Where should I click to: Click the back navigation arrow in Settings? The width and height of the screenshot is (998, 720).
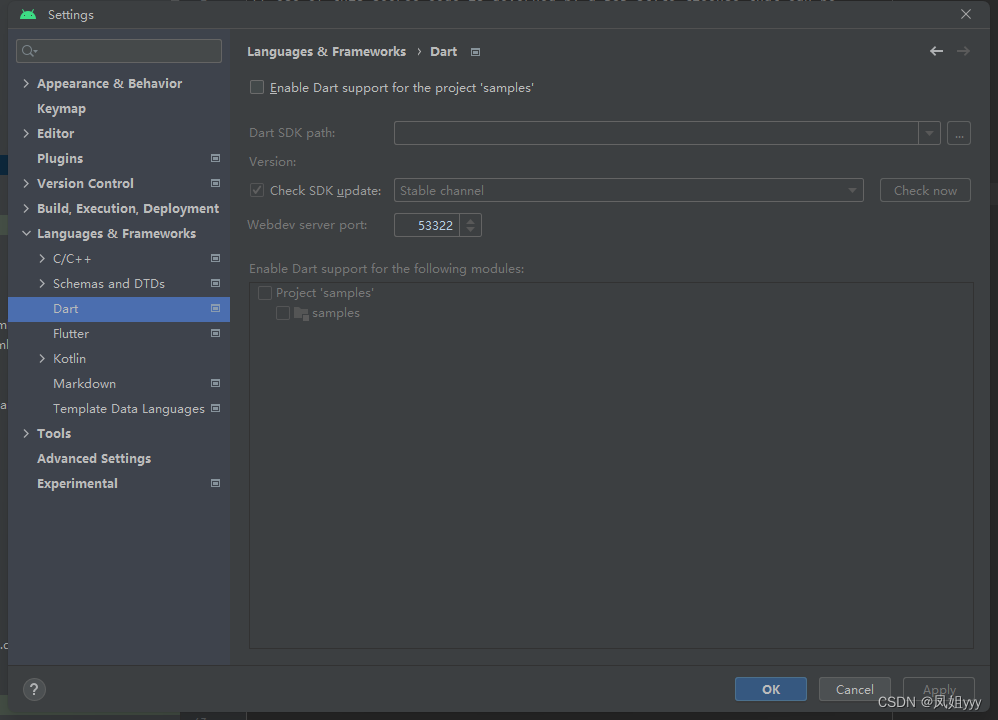coord(936,50)
